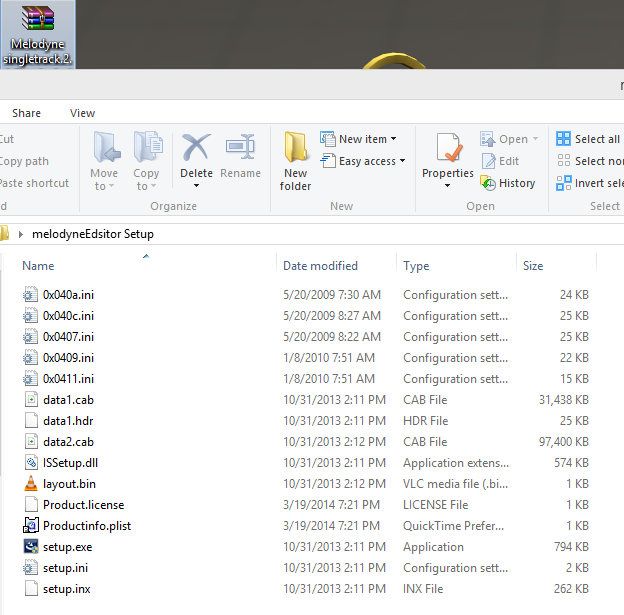Click the Invert selection icon
The image size is (624, 615).
564,183
